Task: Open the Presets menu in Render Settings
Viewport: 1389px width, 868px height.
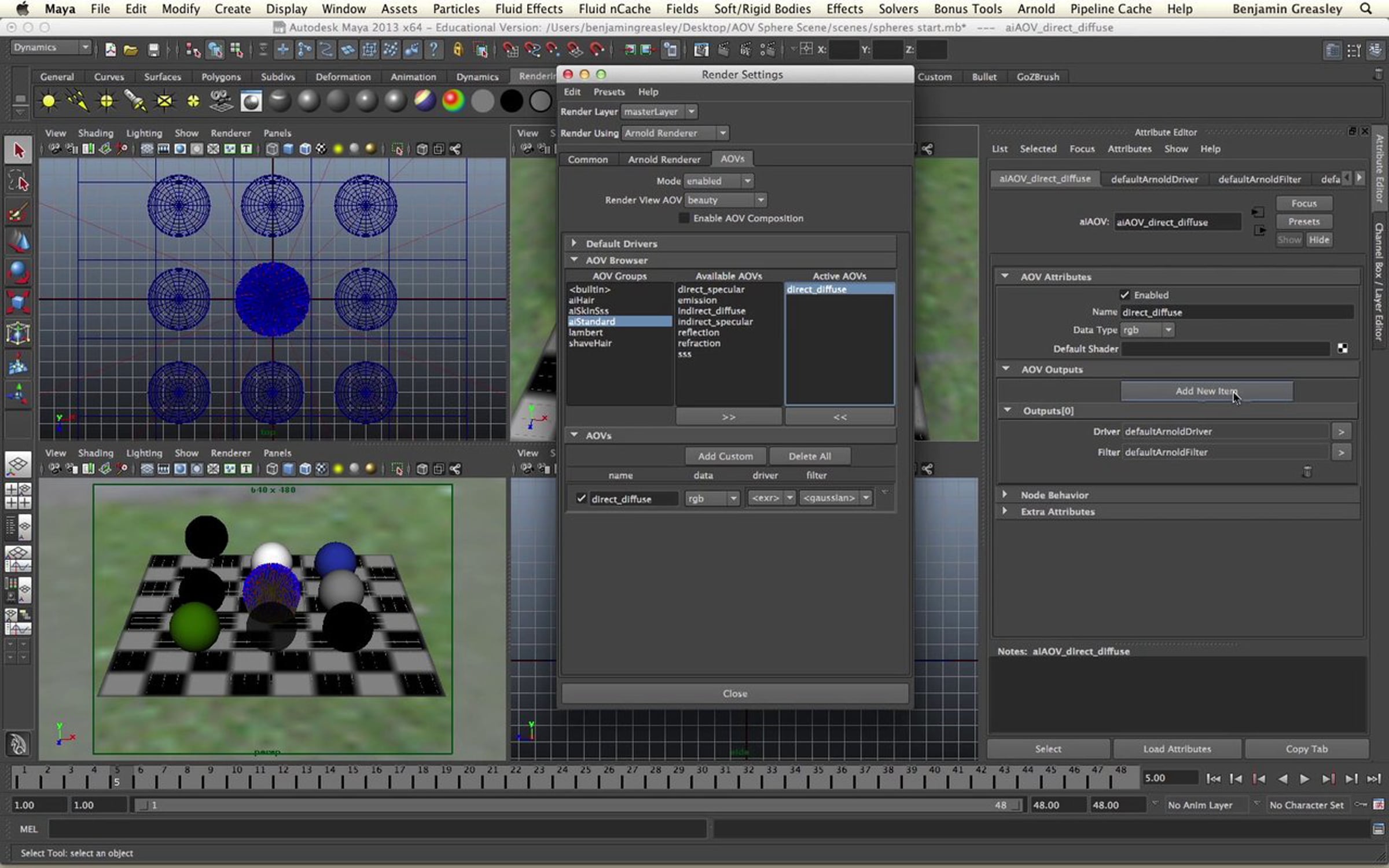Action: coord(609,92)
